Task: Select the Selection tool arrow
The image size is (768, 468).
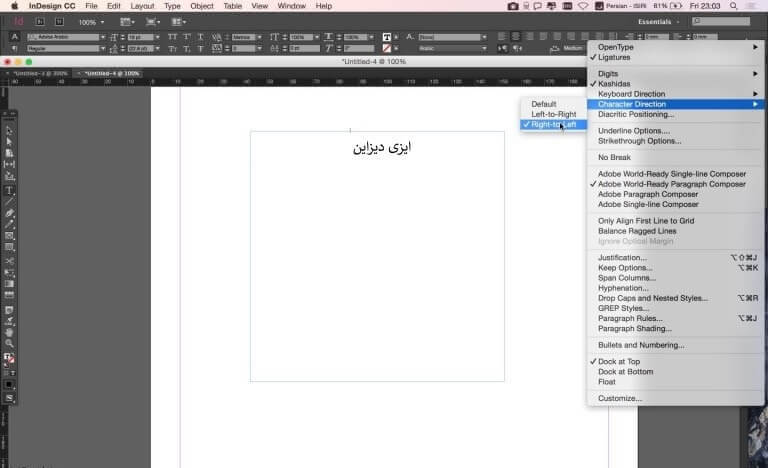Action: click(x=9, y=131)
